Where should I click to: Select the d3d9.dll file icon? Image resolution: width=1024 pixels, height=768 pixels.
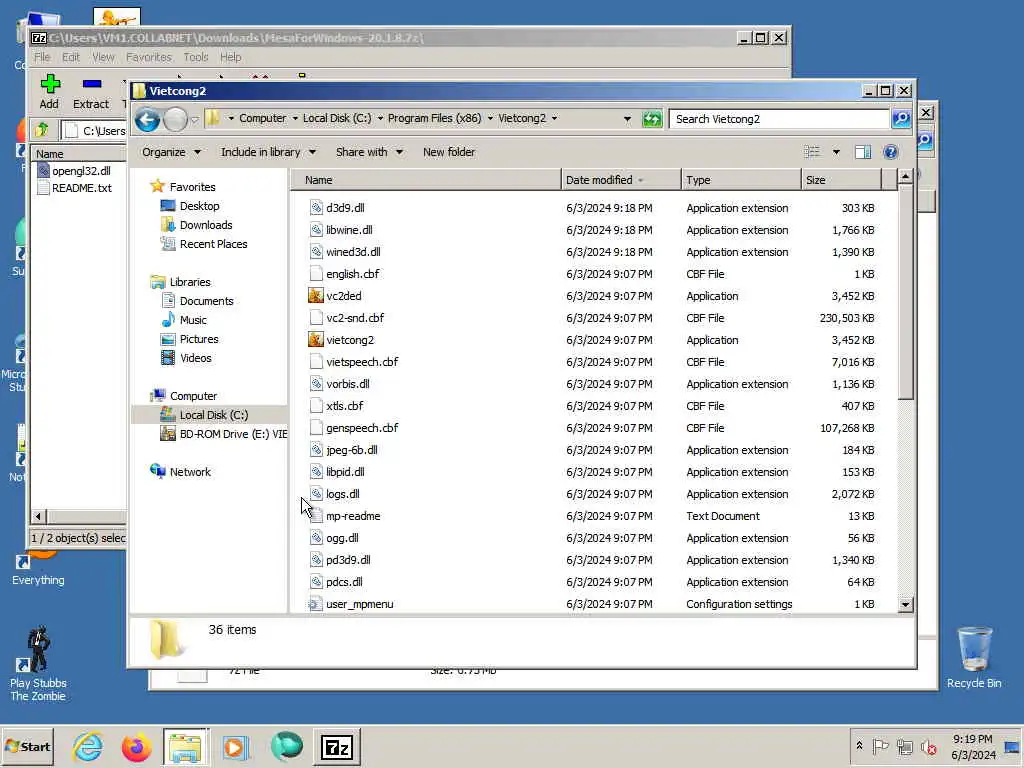tap(316, 208)
